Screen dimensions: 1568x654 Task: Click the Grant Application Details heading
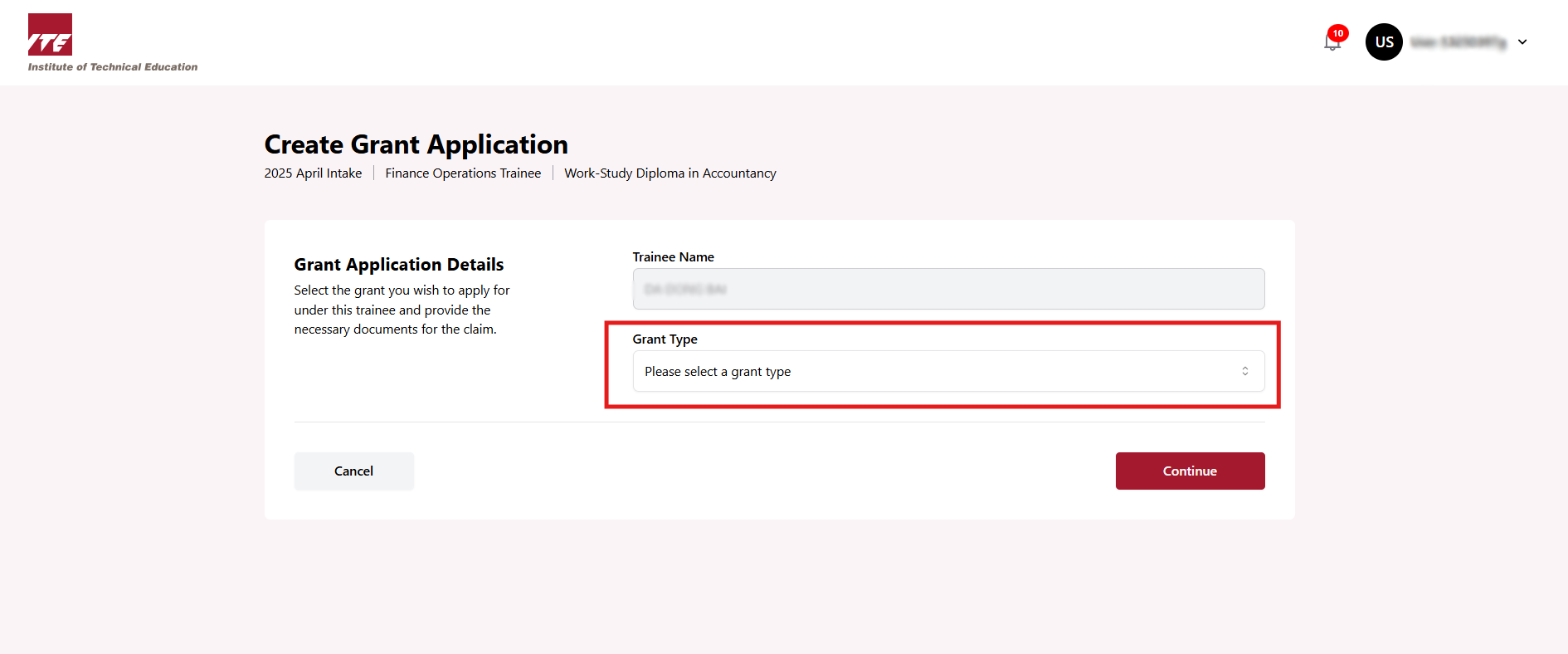[x=398, y=265]
